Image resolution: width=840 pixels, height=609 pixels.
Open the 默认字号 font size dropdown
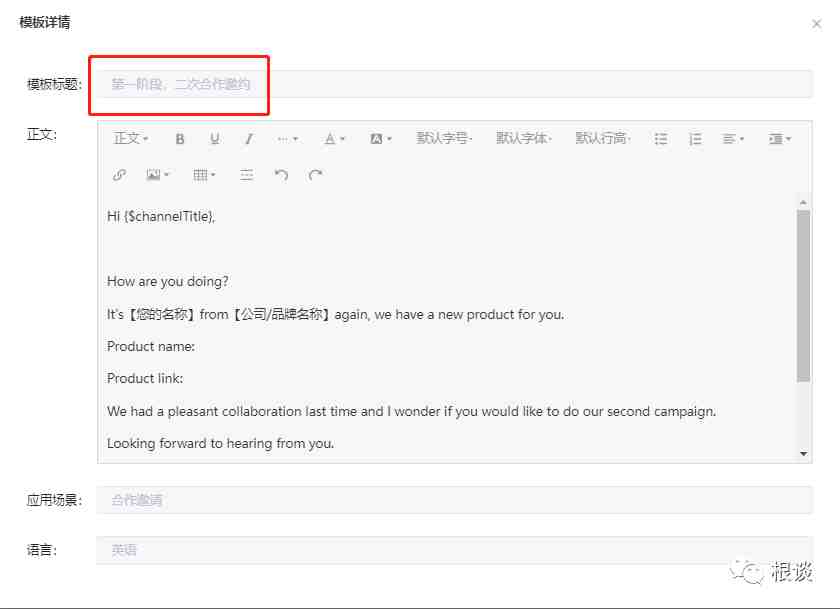point(444,138)
